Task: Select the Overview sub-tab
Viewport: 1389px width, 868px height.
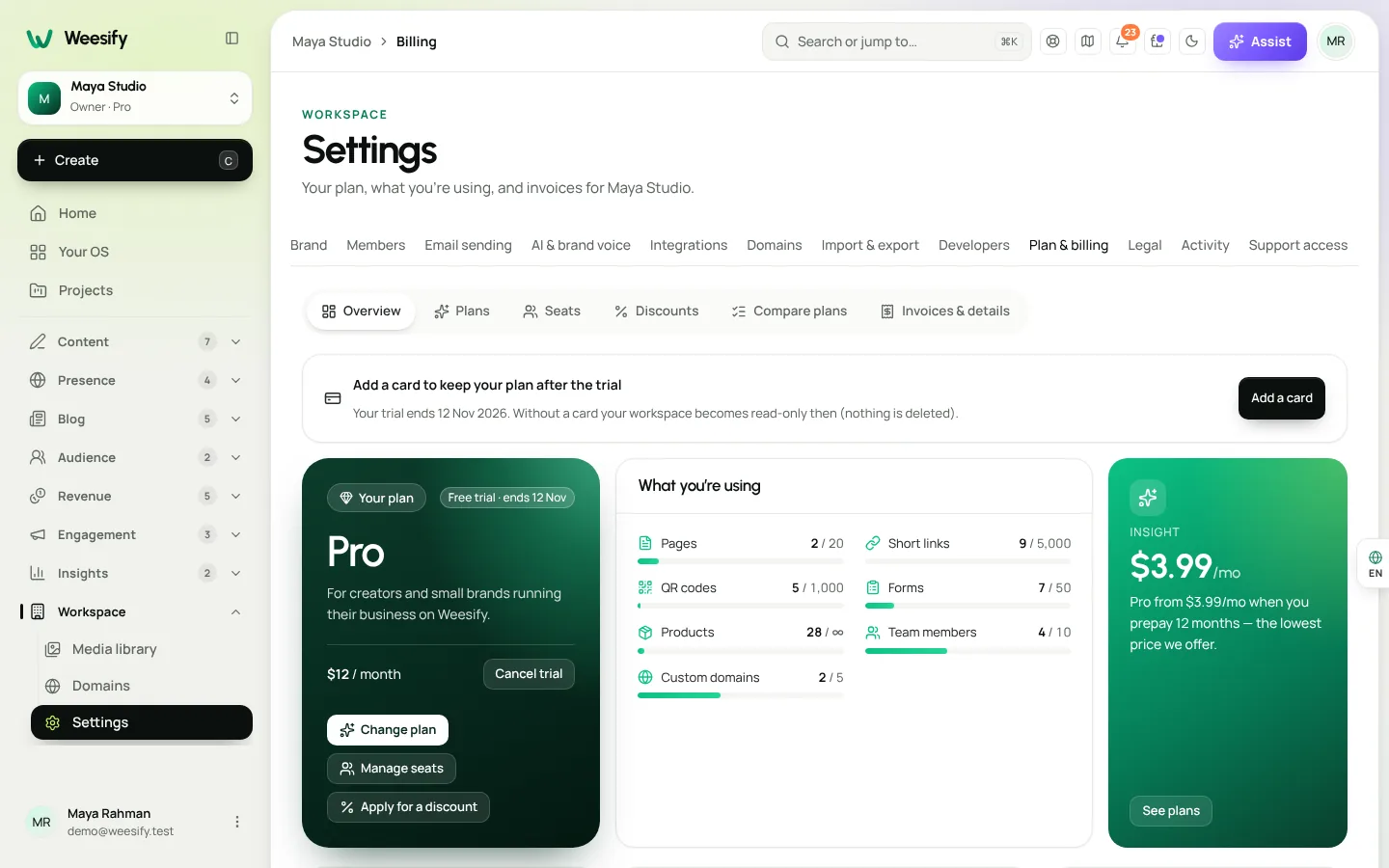Action: pyautogui.click(x=361, y=312)
